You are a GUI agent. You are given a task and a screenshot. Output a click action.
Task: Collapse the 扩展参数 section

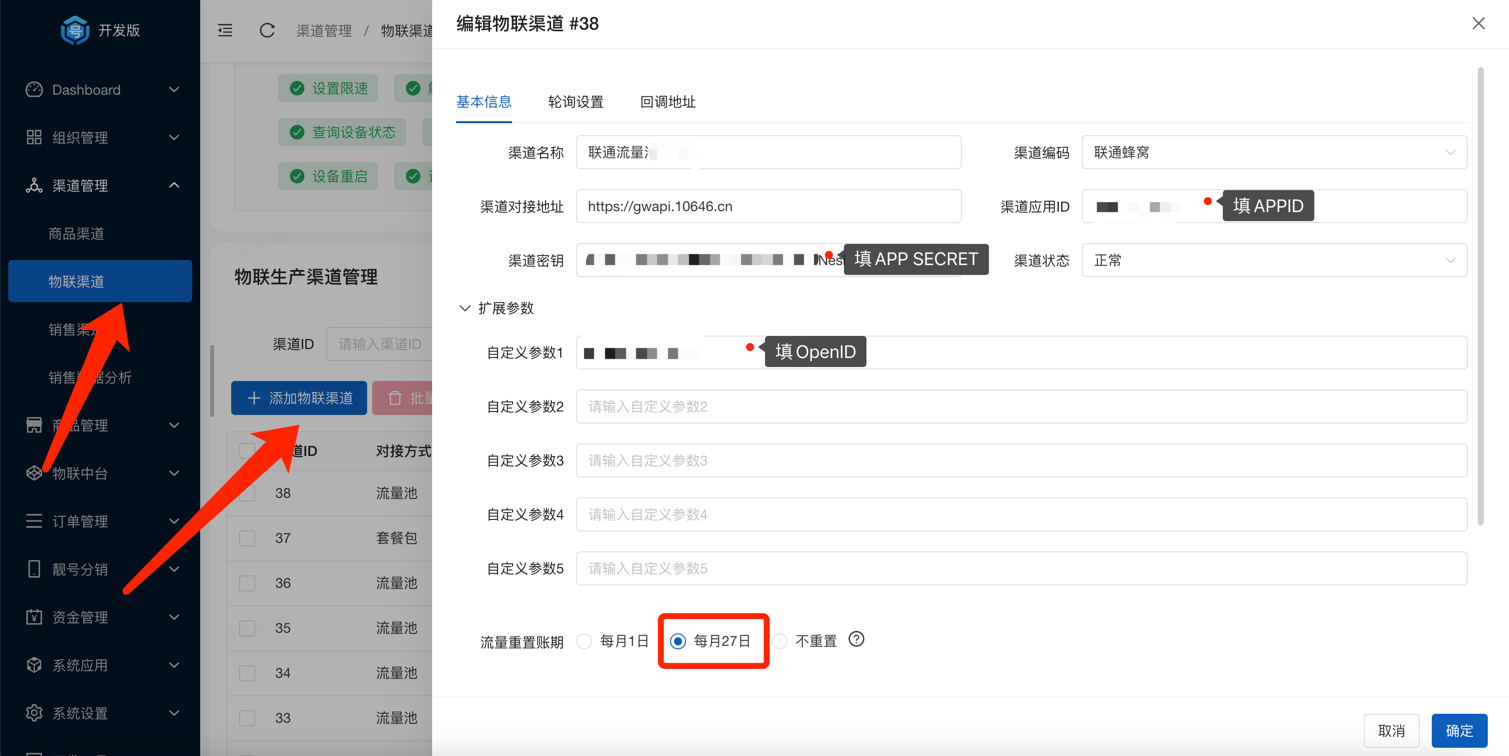pos(465,307)
